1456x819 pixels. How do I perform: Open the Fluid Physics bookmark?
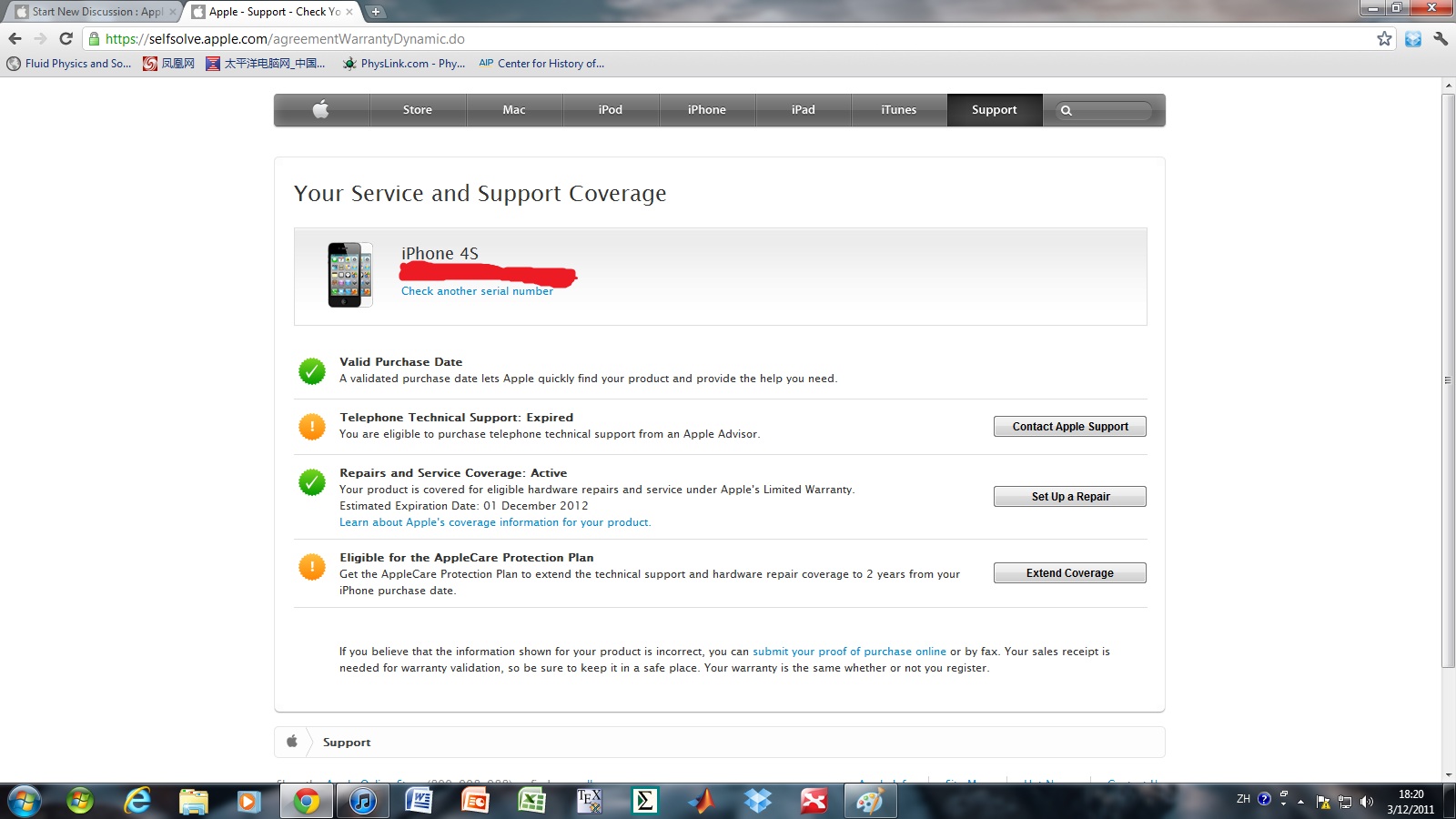(69, 64)
